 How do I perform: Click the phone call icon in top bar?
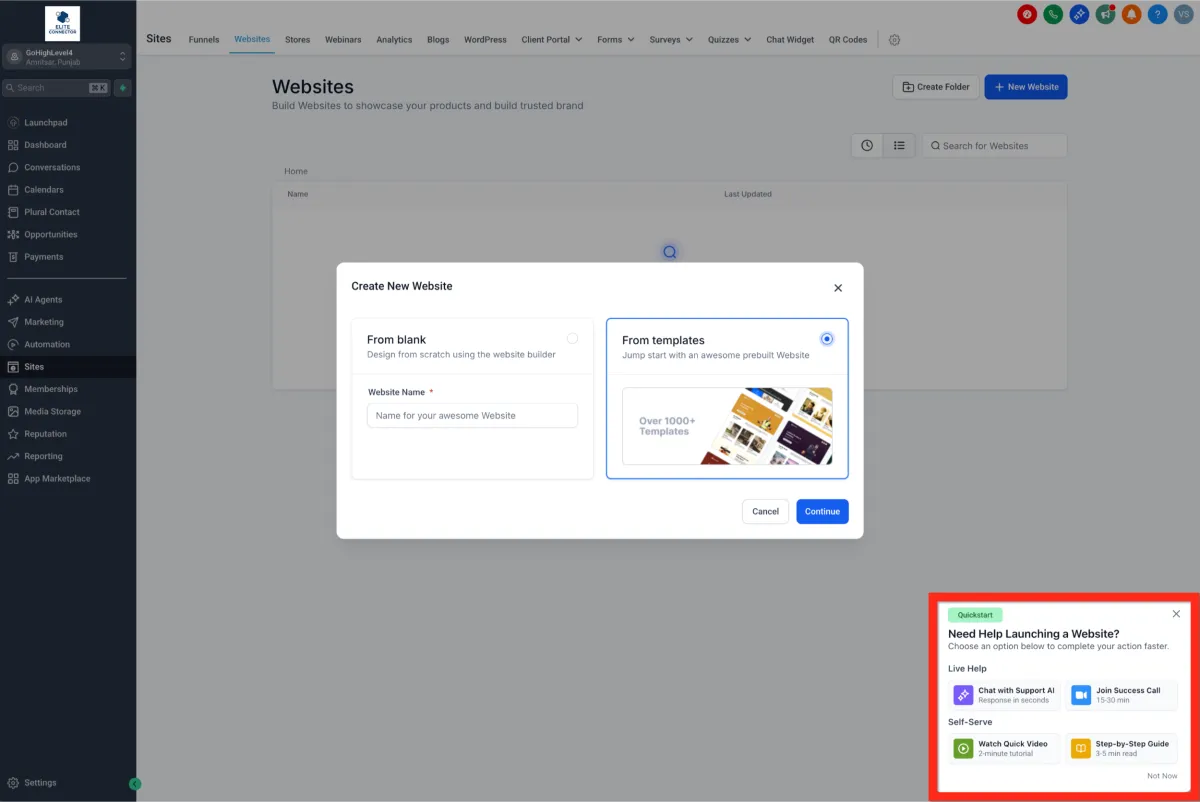pyautogui.click(x=1053, y=14)
